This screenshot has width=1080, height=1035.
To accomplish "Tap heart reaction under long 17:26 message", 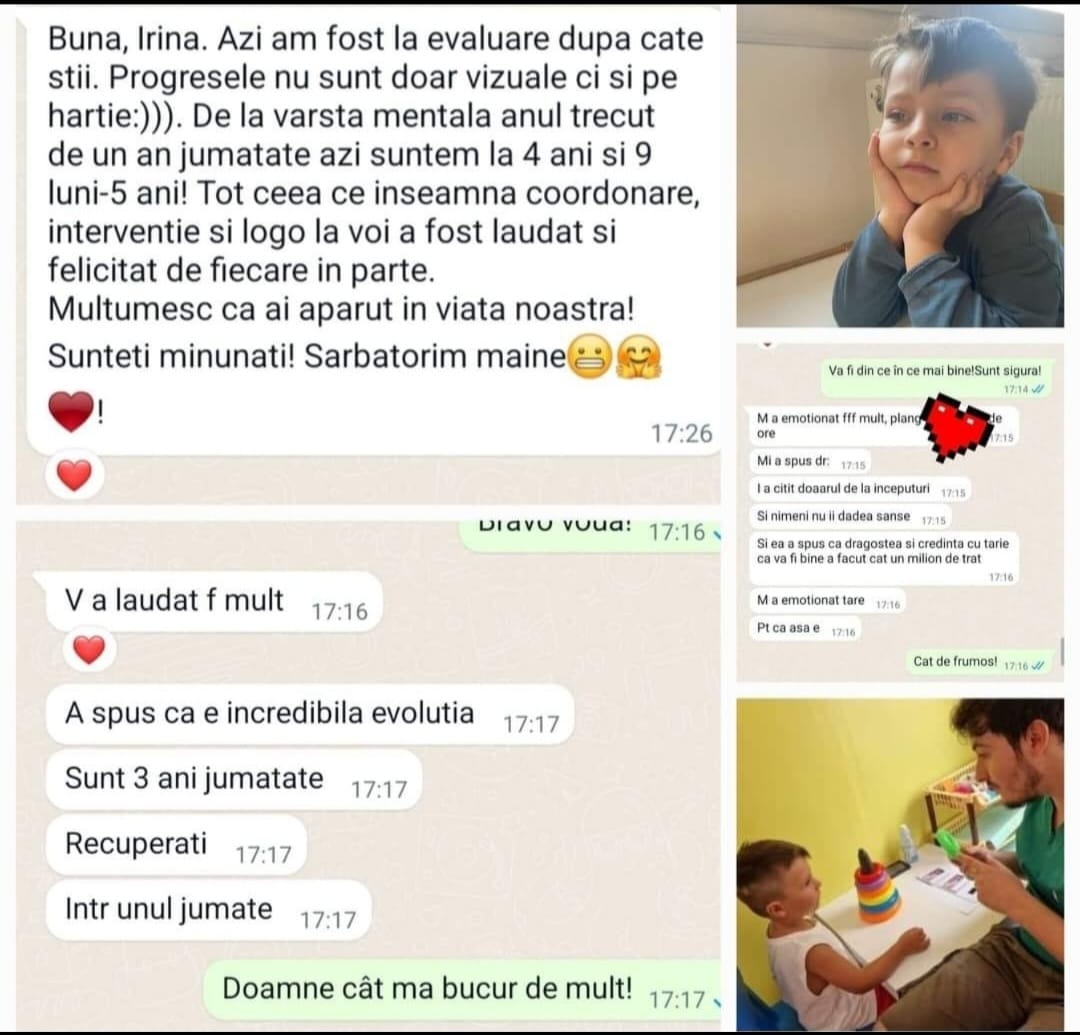I will (x=74, y=475).
